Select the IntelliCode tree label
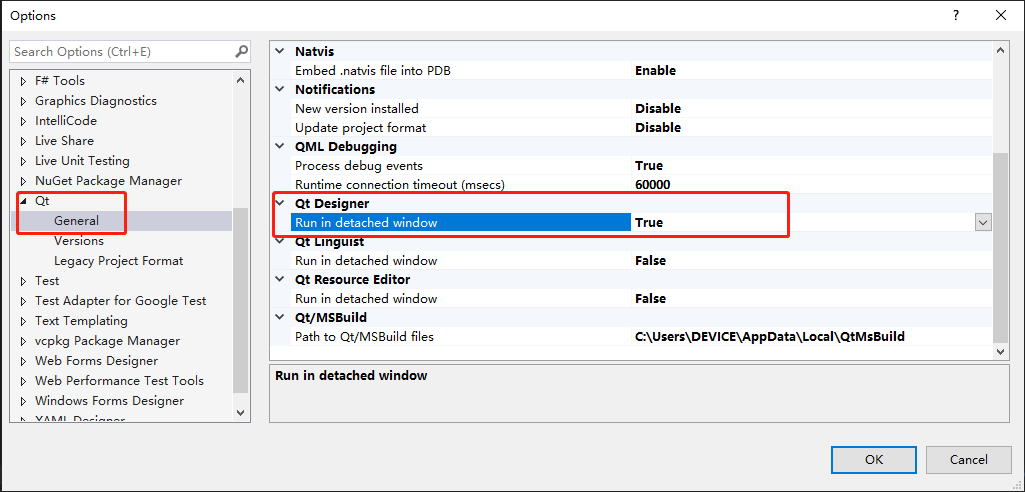Screen dimensions: 1025x492 65,121
